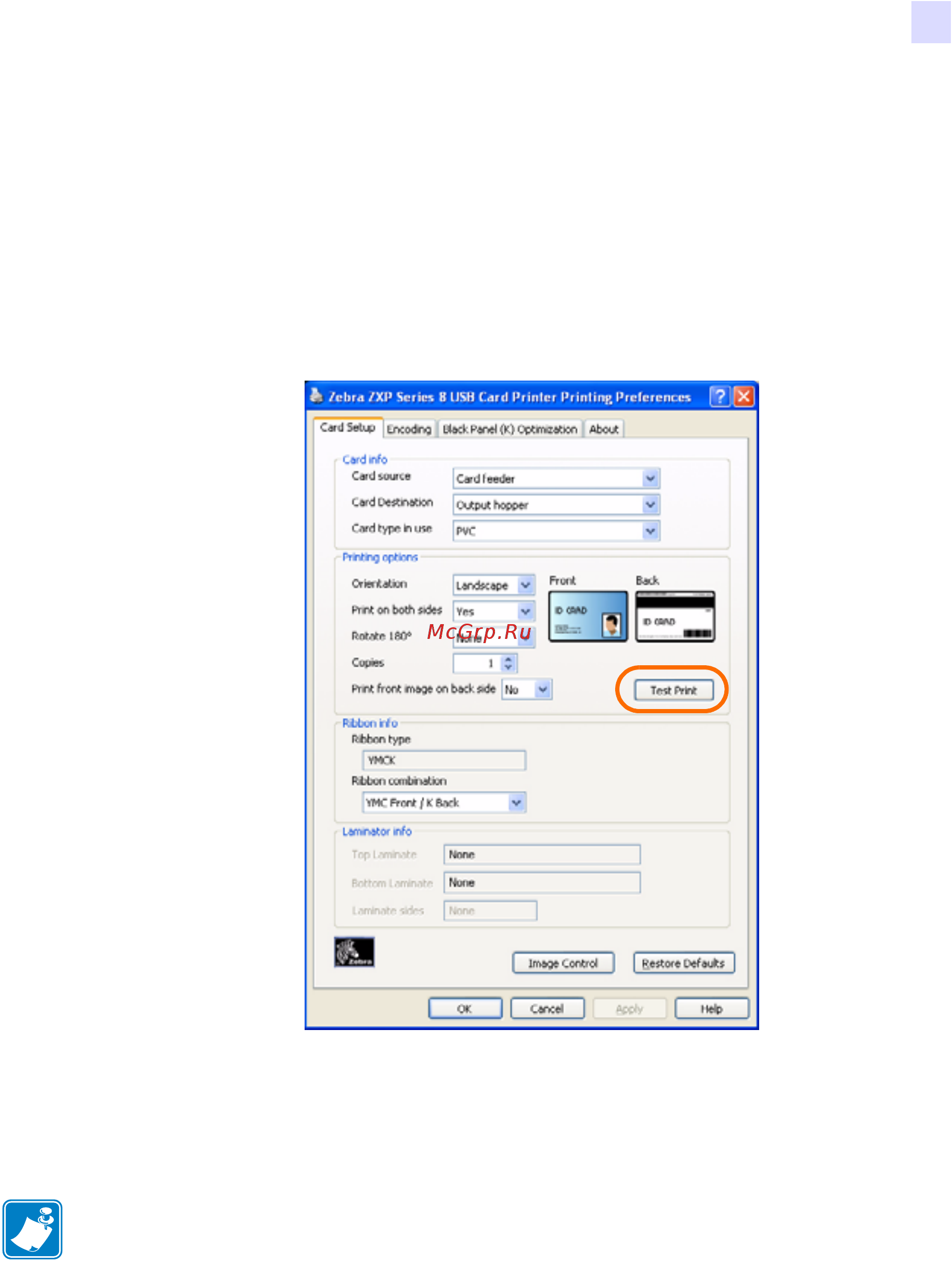The height and width of the screenshot is (1262, 952).
Task: Click the Bottom Laminate field
Action: tap(542, 882)
